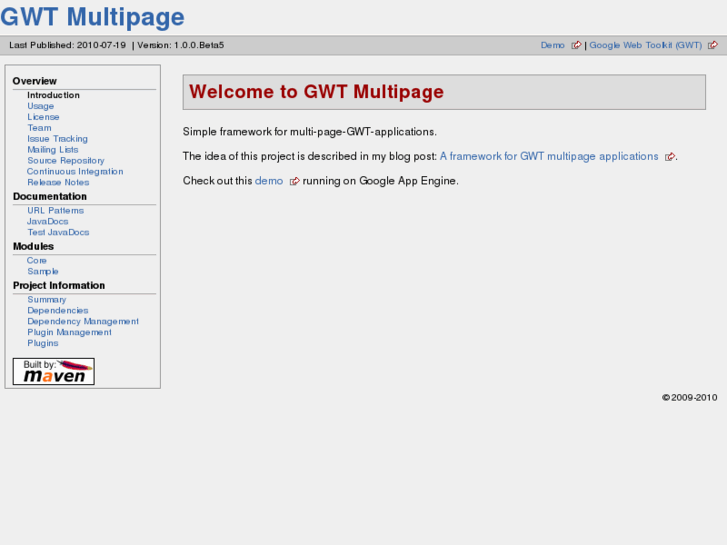Click the Simple framework description sentence
Image resolution: width=727 pixels, height=545 pixels.
click(310, 132)
